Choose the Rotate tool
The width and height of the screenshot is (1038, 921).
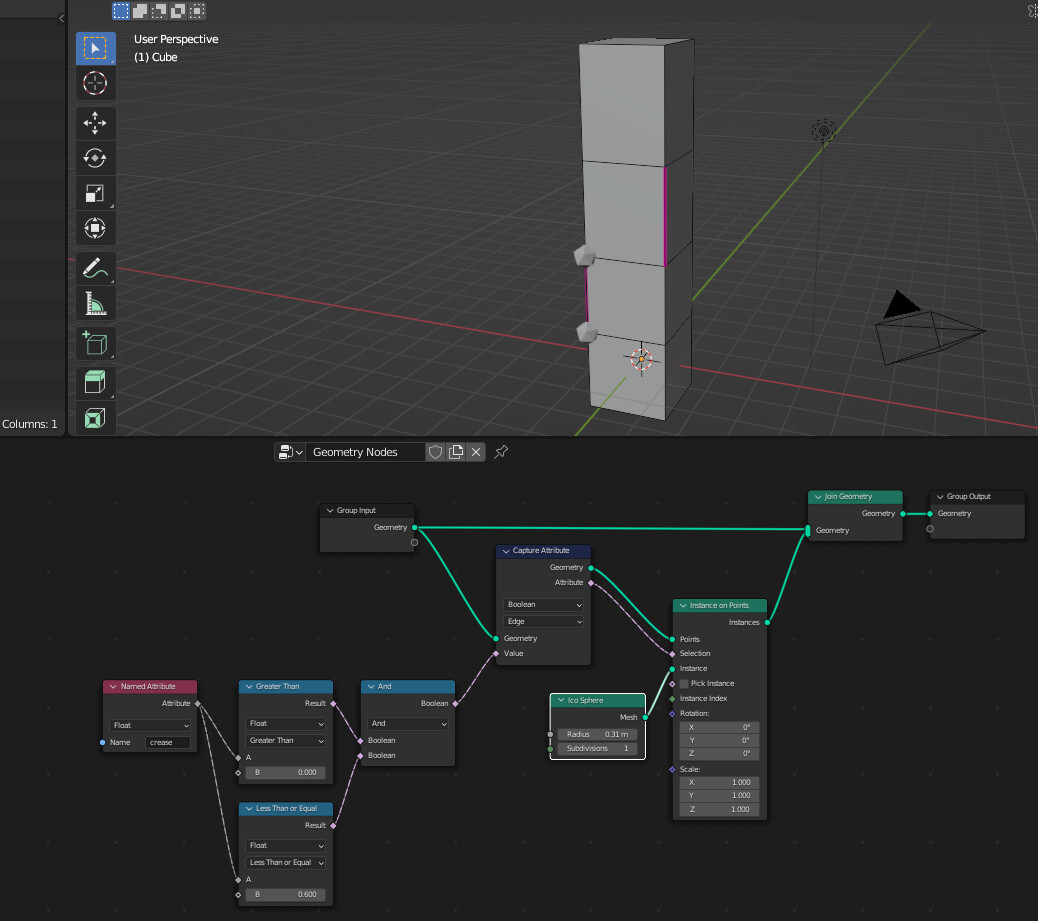tap(95, 158)
